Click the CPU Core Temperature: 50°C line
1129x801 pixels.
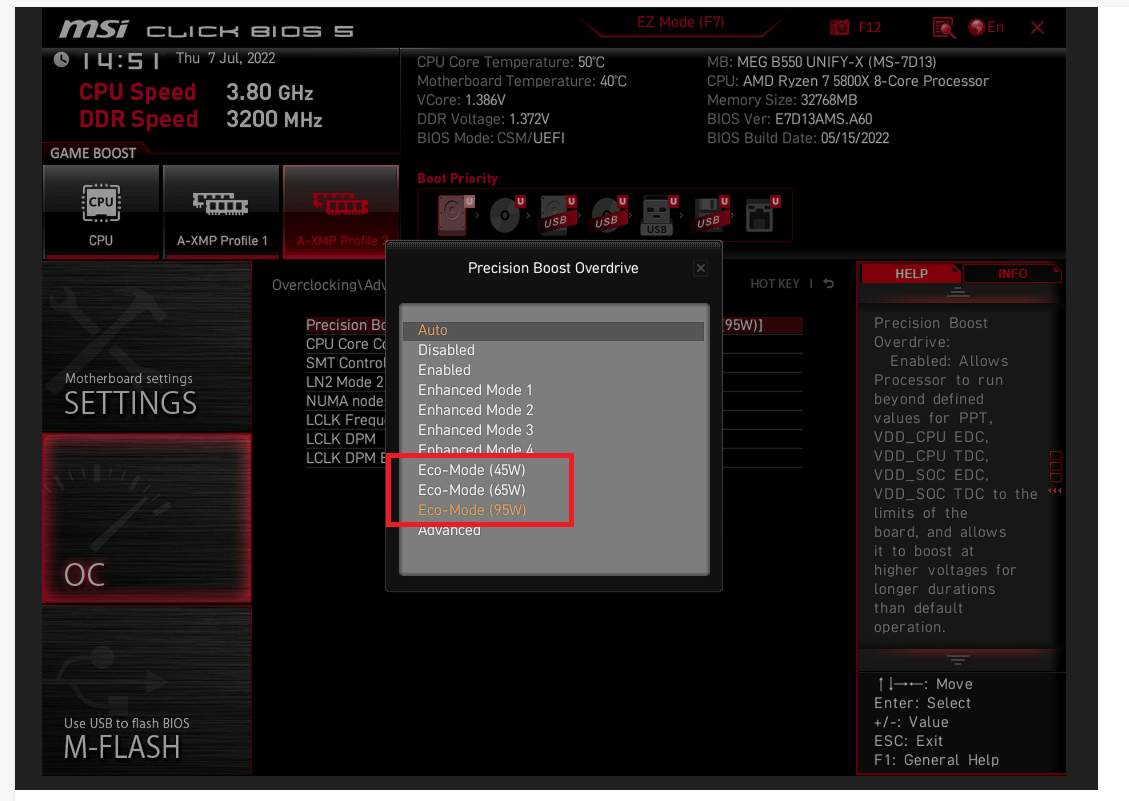(510, 62)
